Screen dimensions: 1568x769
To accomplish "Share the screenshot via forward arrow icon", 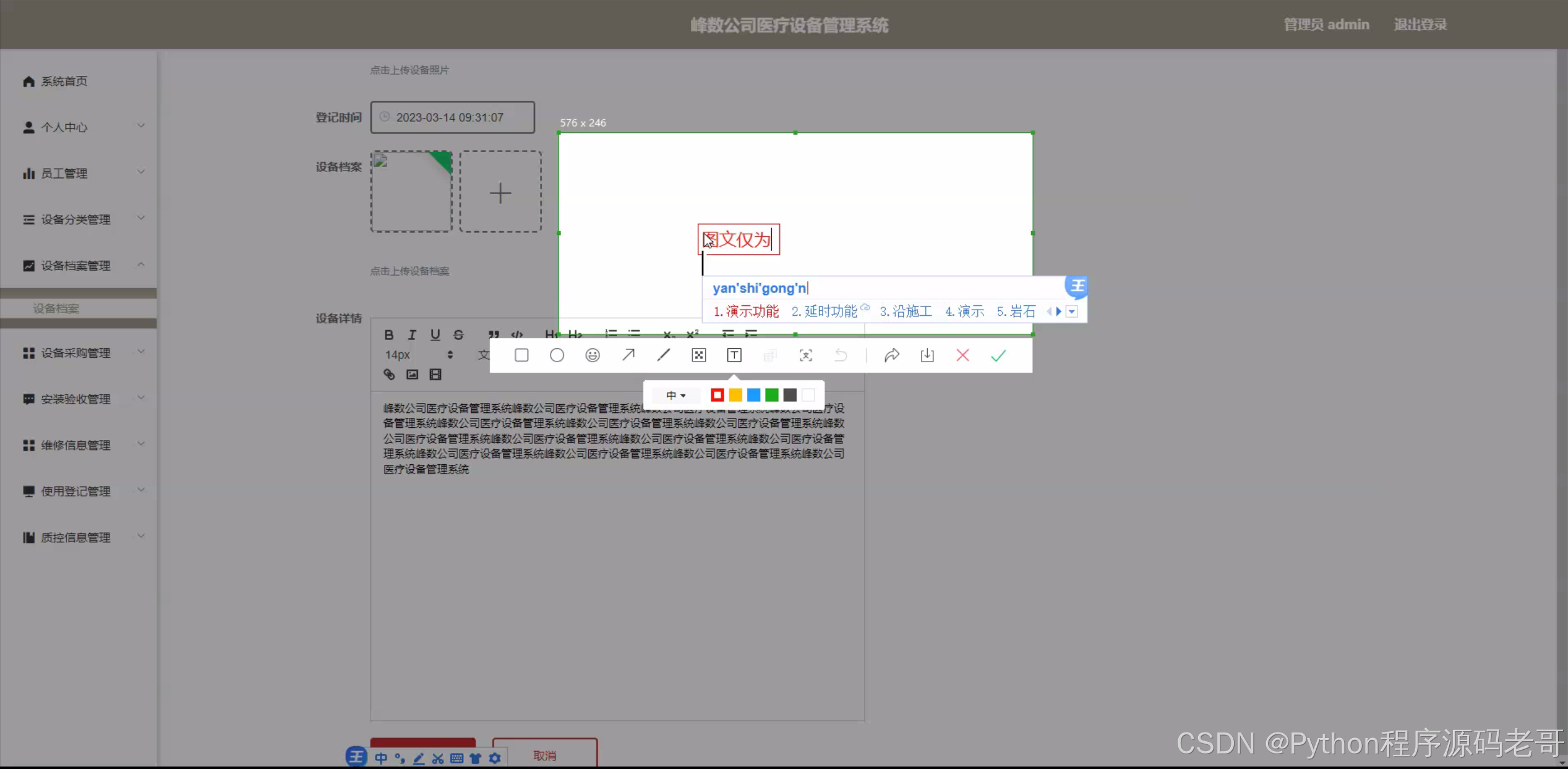I will pyautogui.click(x=891, y=355).
